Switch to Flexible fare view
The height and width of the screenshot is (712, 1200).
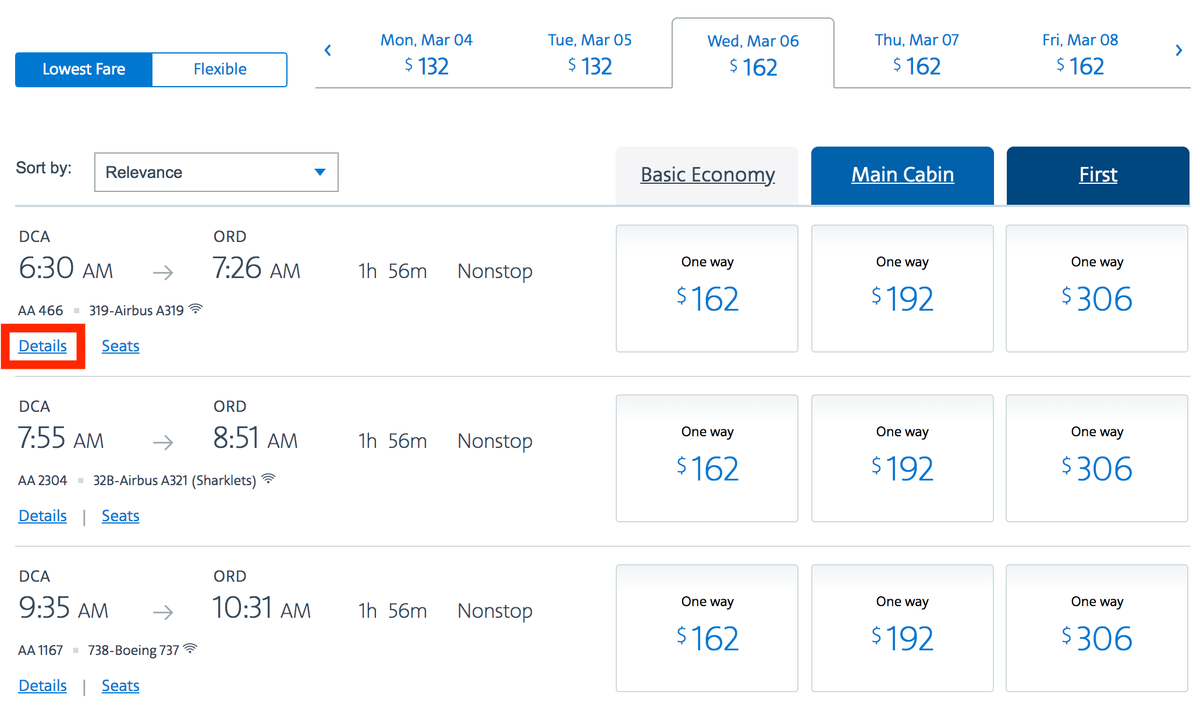coord(219,69)
